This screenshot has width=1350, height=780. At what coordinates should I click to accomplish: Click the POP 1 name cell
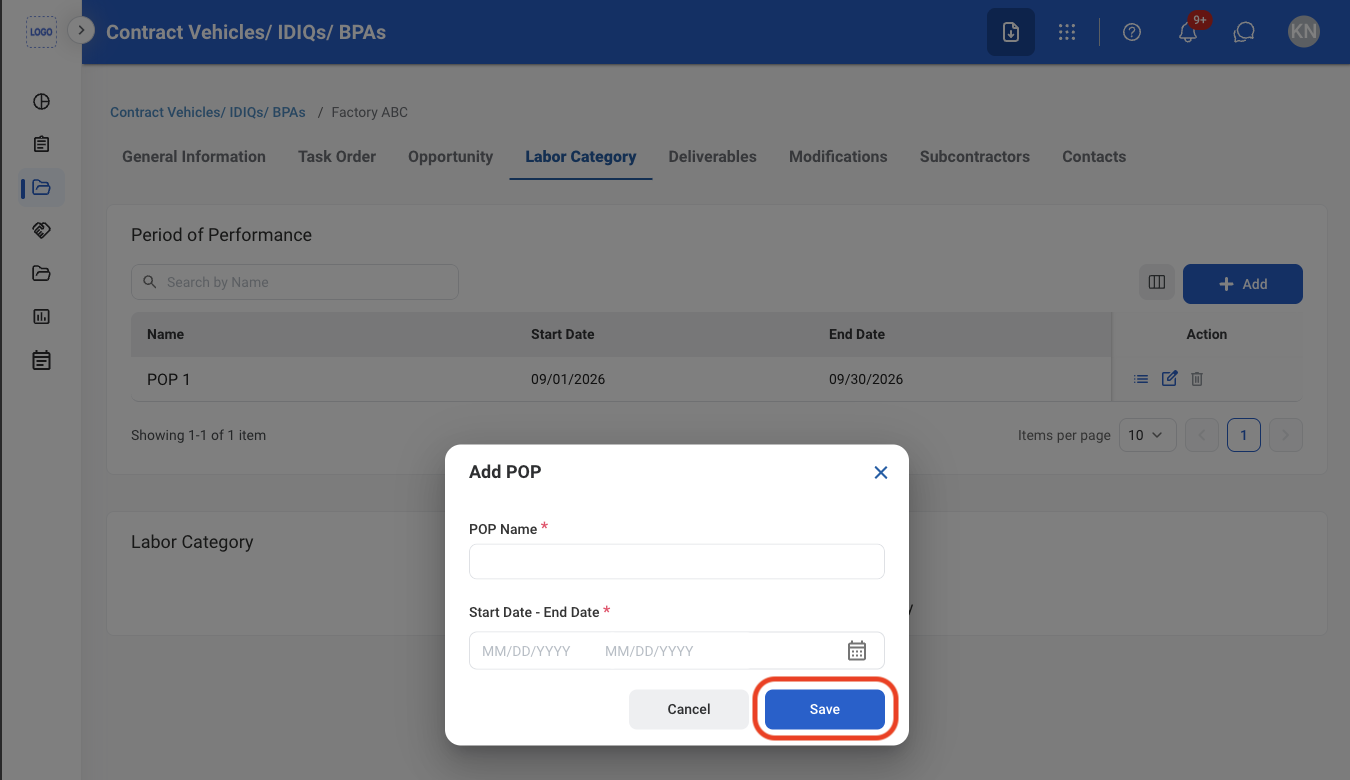point(168,380)
